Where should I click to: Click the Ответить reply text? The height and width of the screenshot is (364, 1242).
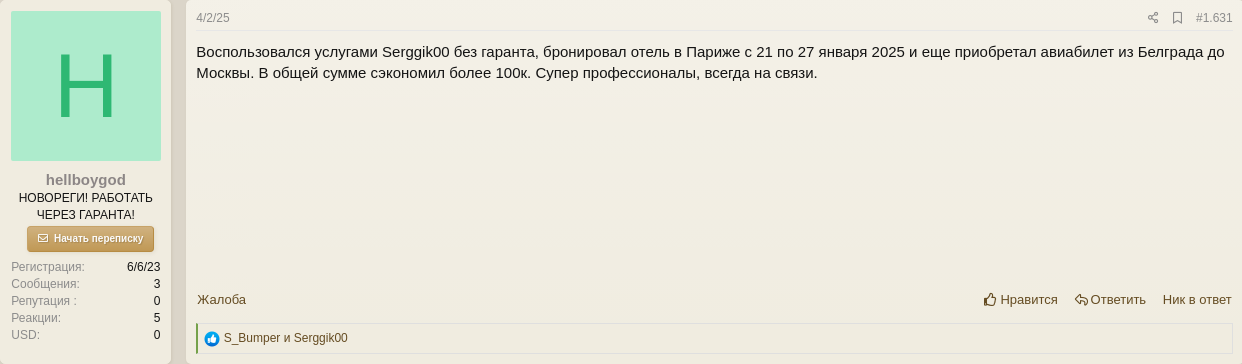pyautogui.click(x=1118, y=300)
